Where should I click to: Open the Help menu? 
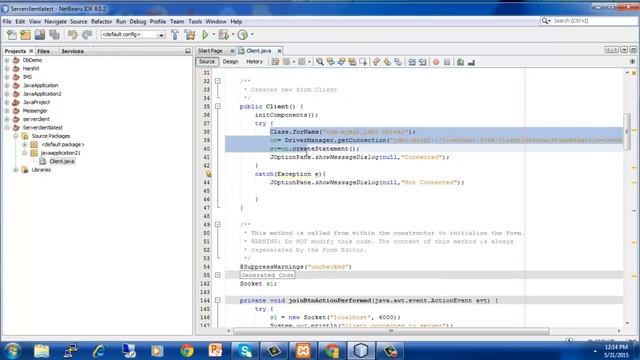(x=236, y=22)
